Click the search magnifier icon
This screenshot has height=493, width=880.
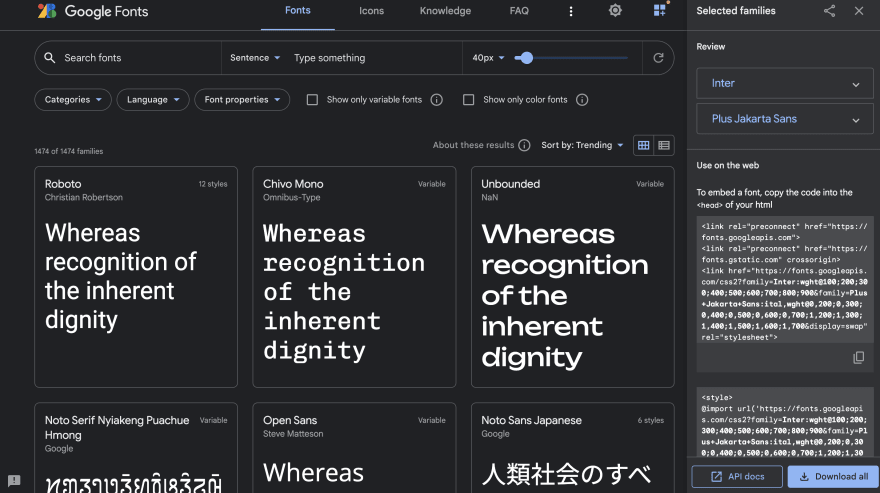coord(49,58)
